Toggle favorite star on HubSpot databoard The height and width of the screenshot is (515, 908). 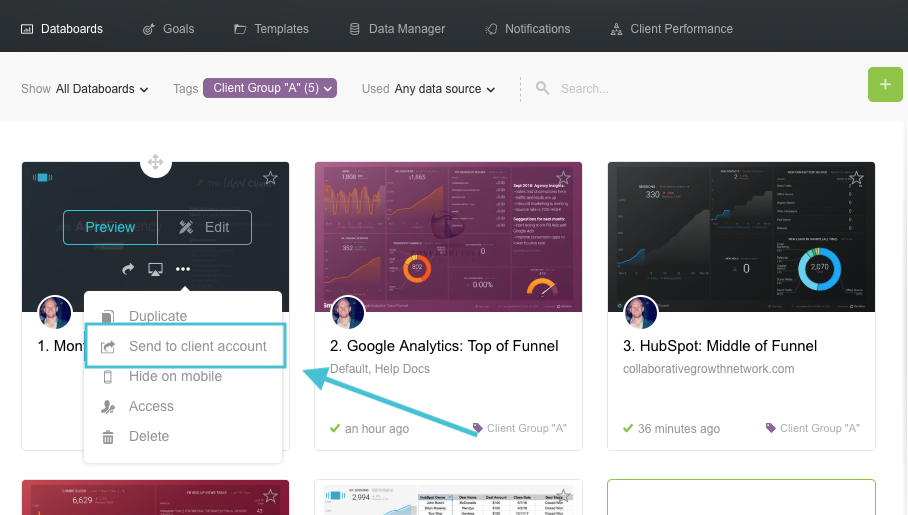click(x=856, y=178)
